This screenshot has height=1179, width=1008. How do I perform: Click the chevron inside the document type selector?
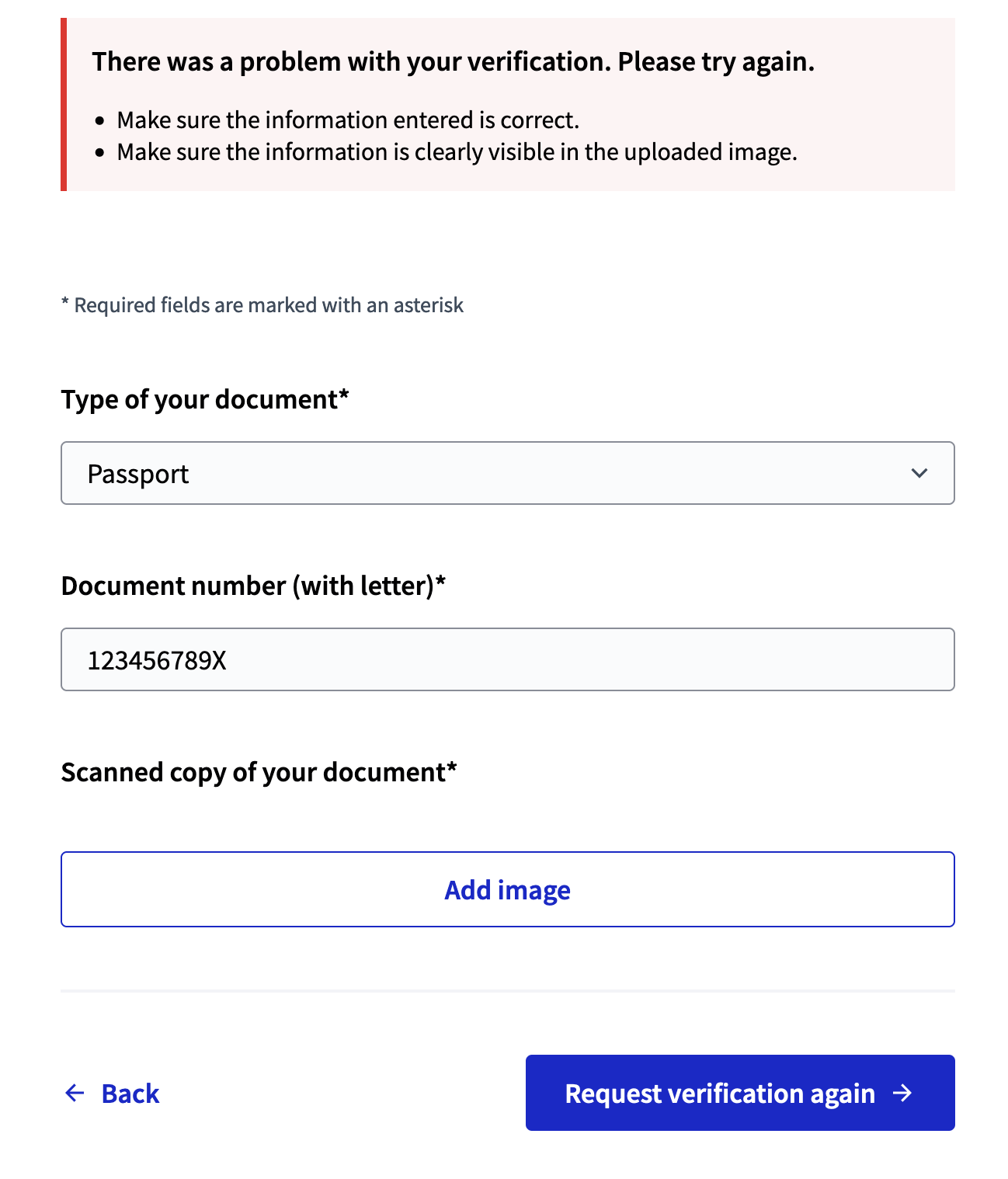coord(919,473)
